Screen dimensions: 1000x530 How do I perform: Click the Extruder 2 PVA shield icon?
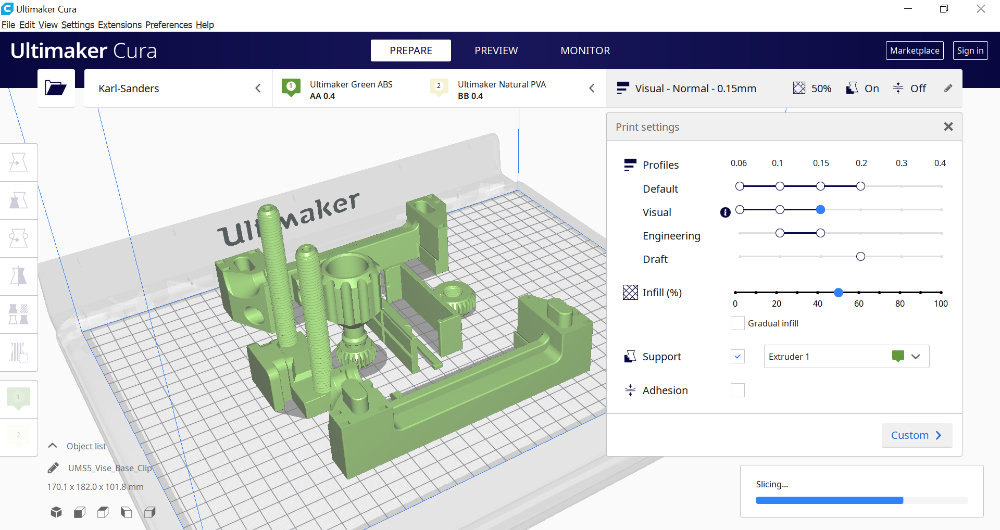439,87
